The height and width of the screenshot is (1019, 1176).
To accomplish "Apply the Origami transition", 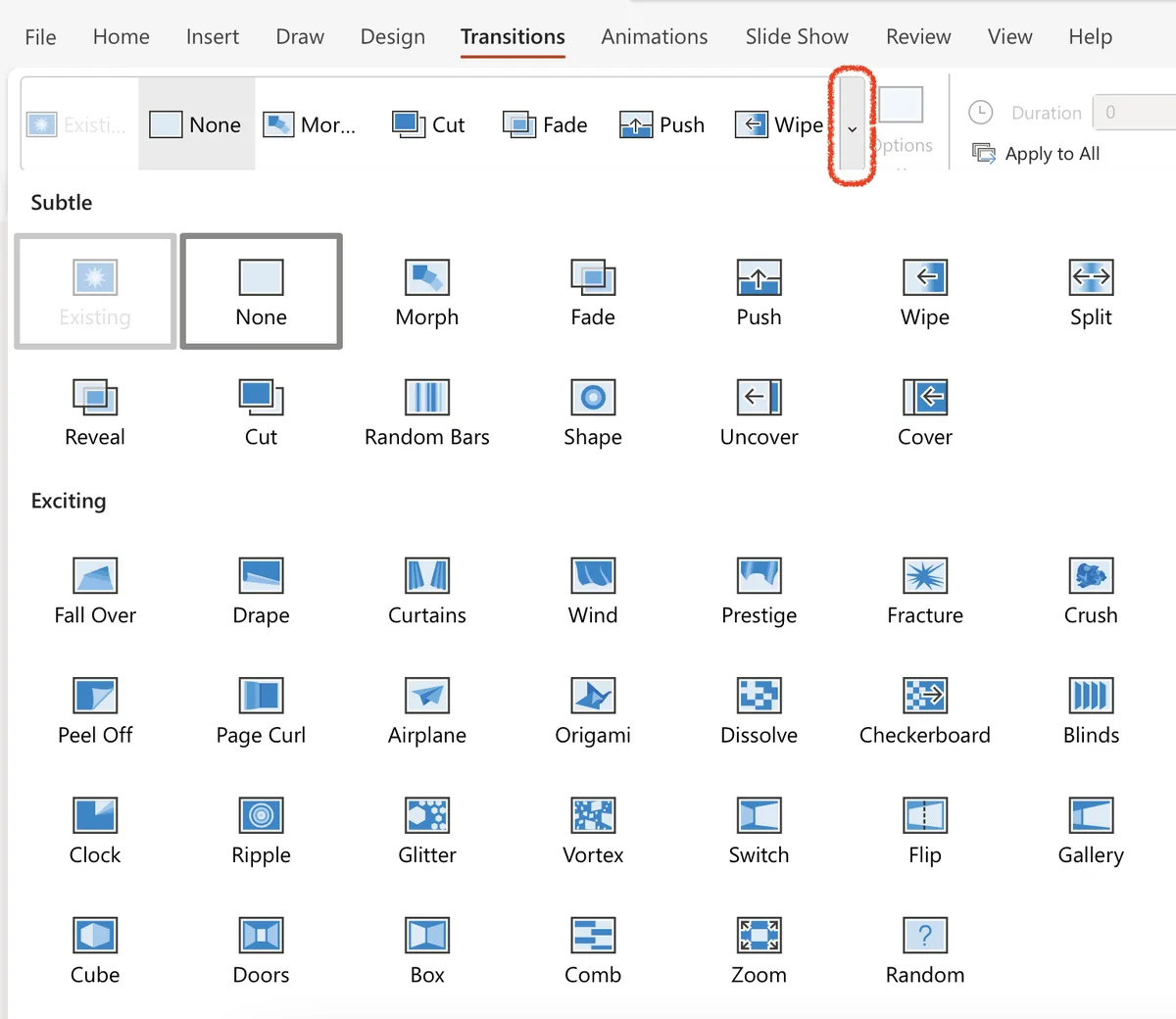I will point(593,711).
